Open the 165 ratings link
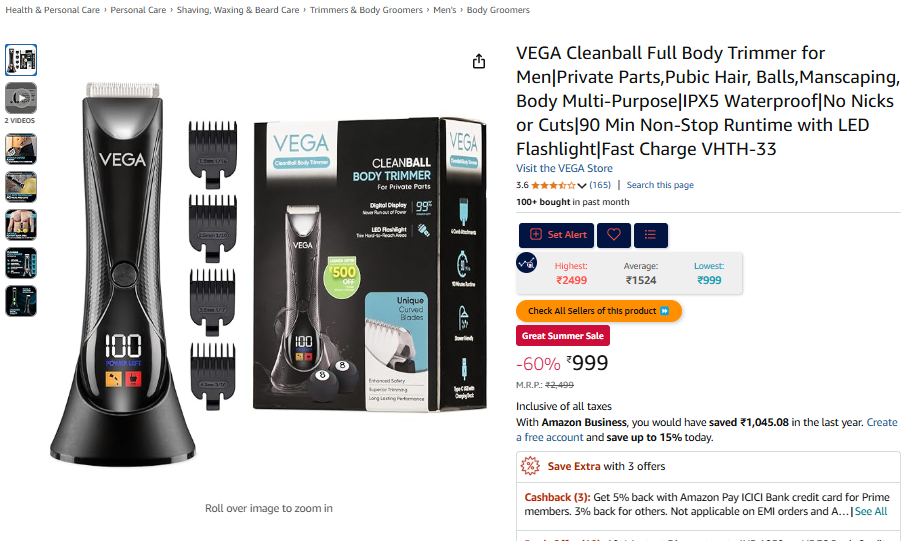The image size is (911, 541). click(600, 185)
